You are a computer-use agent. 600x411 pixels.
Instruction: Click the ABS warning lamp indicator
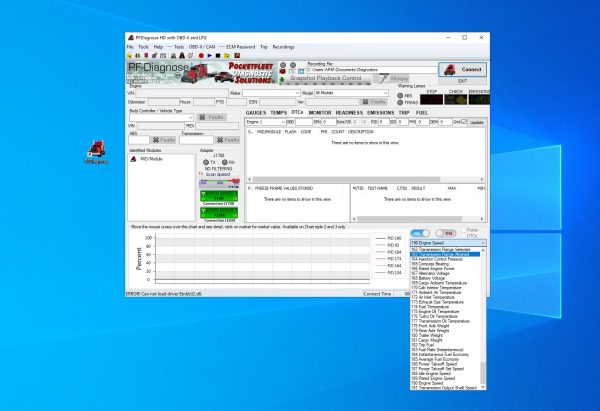(x=400, y=96)
